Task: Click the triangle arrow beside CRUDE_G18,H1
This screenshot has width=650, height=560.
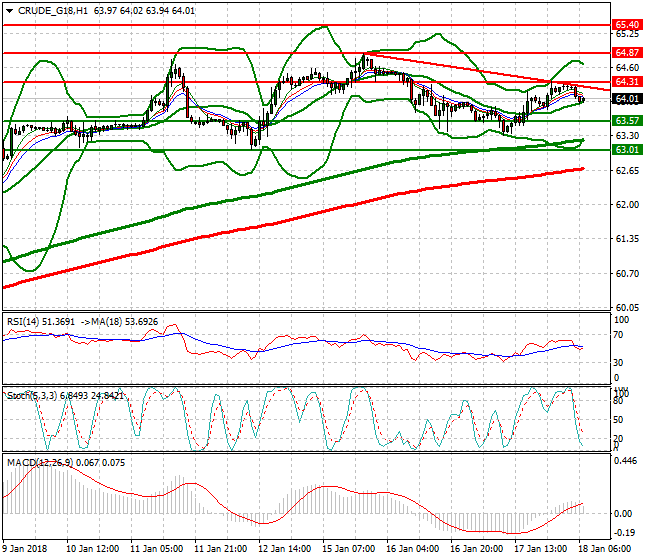Action: [x=9, y=11]
